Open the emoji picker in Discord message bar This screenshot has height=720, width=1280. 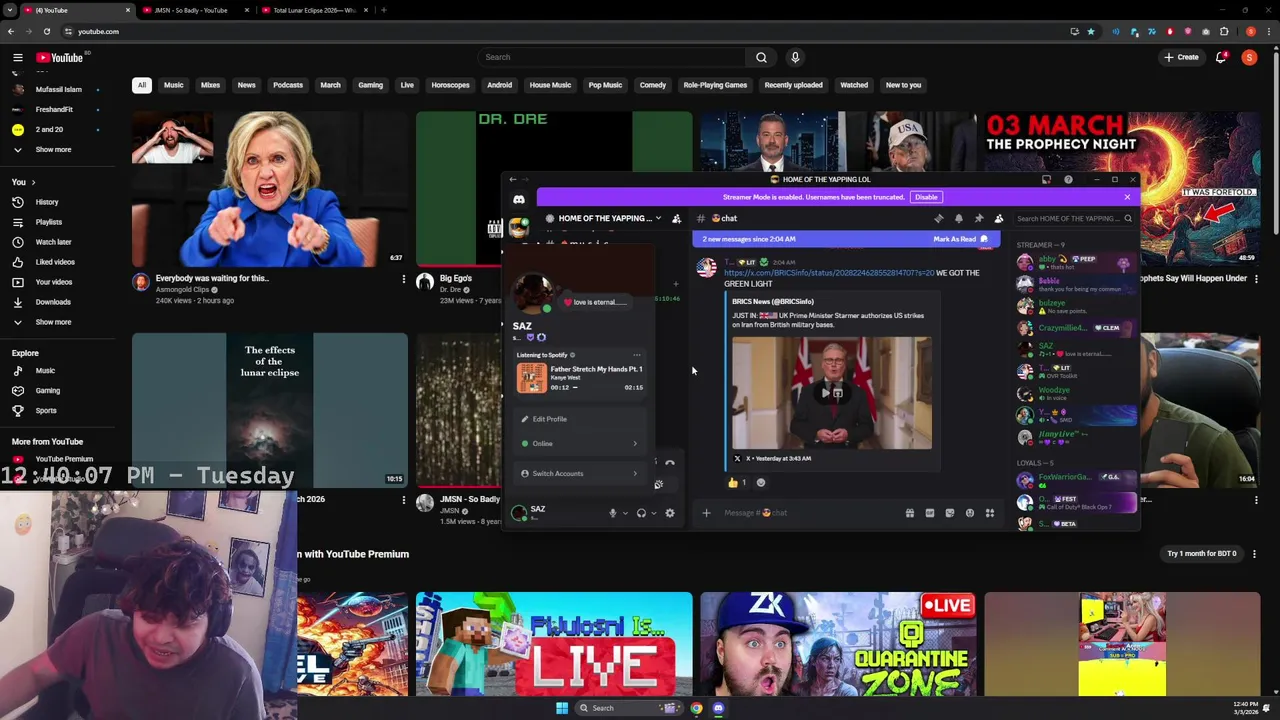970,513
